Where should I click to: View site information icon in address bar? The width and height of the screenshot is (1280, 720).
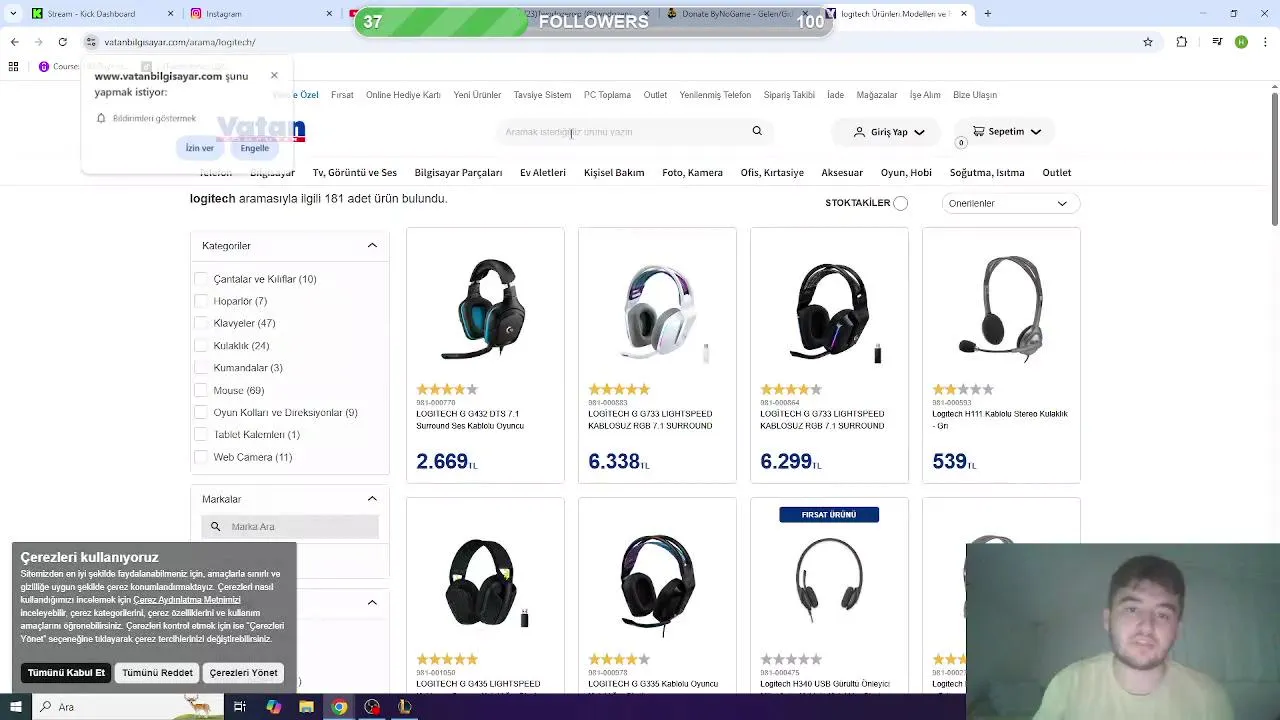click(x=91, y=42)
